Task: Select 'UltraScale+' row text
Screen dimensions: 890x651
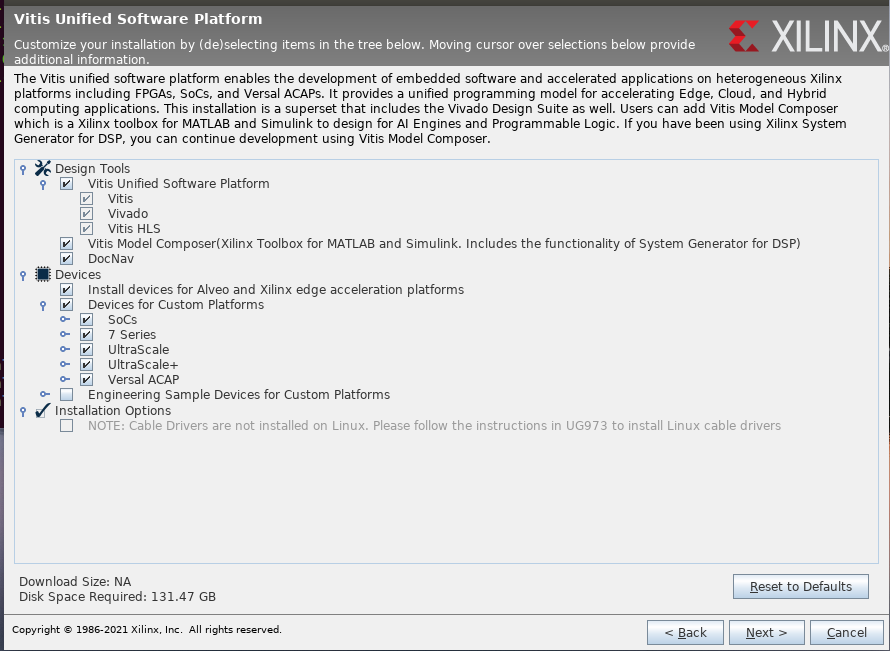Action: click(143, 364)
